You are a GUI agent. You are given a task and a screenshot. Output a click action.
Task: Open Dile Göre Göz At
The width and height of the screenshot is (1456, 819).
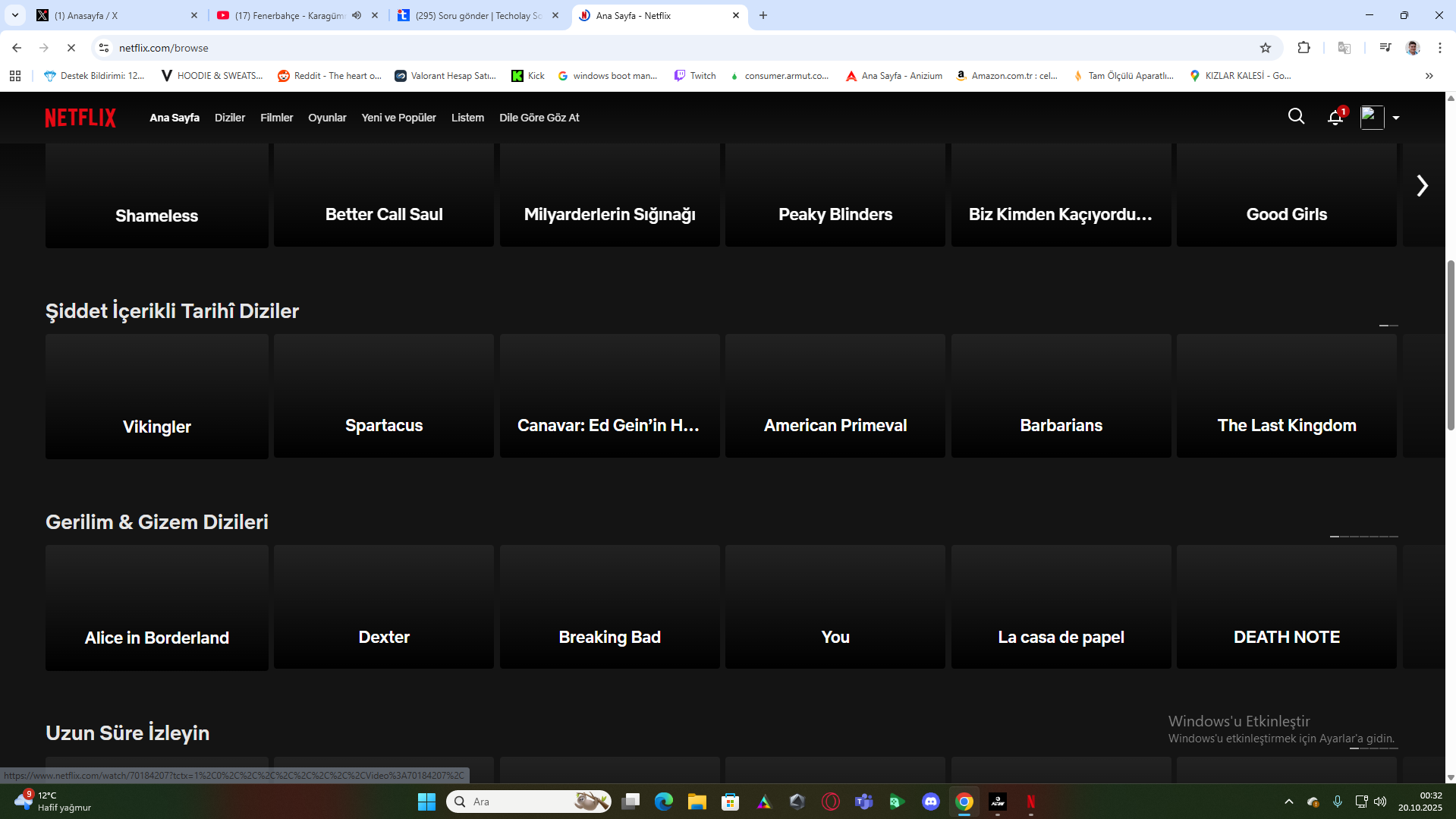(539, 118)
